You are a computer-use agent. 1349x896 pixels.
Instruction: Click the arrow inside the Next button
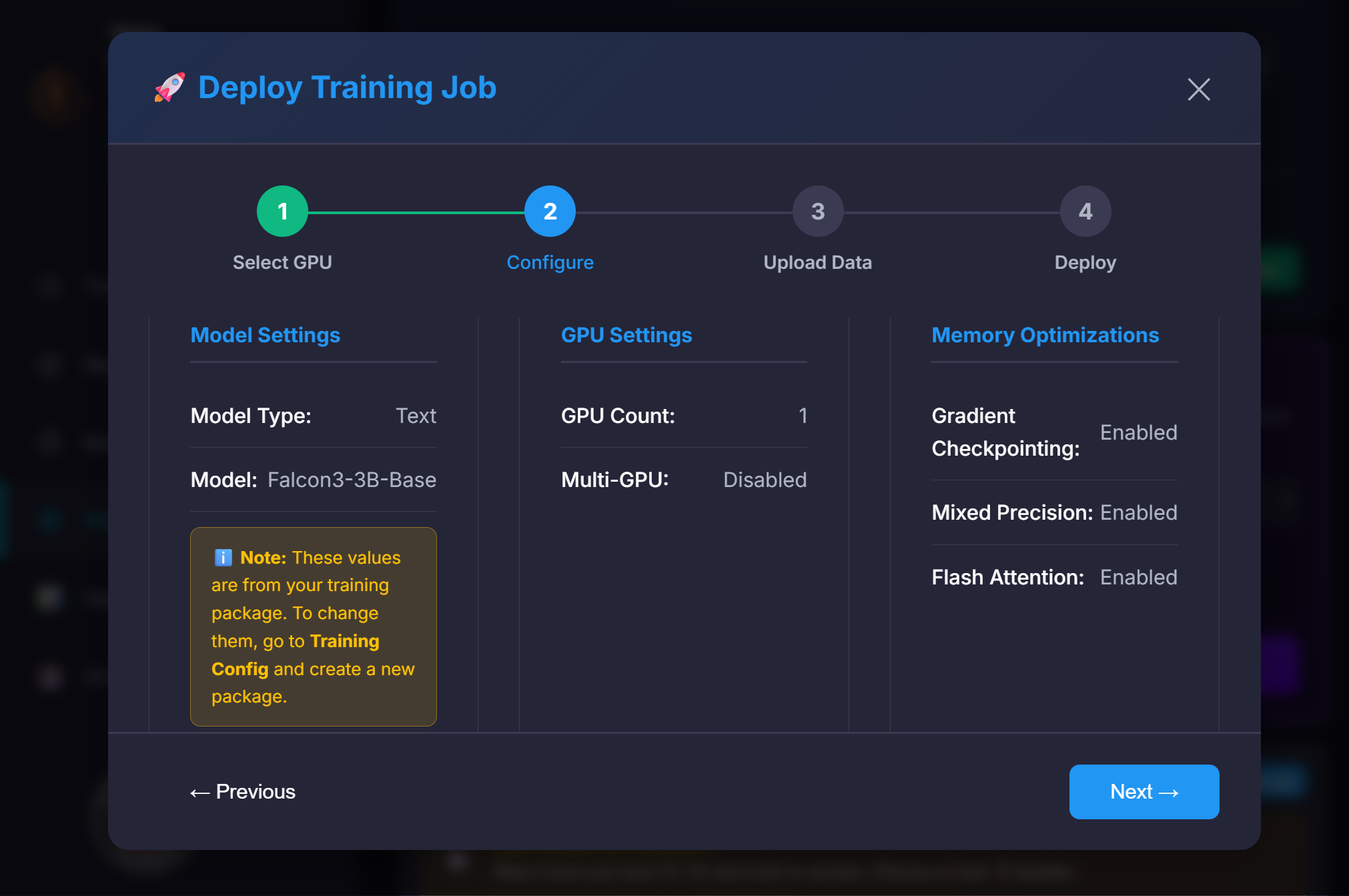[1170, 792]
